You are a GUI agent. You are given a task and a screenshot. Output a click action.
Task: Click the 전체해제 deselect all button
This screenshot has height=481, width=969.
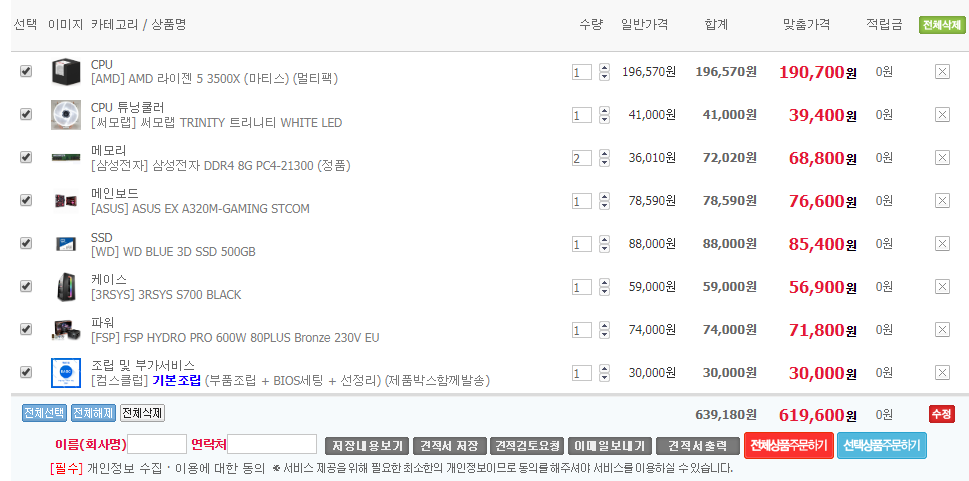point(93,413)
